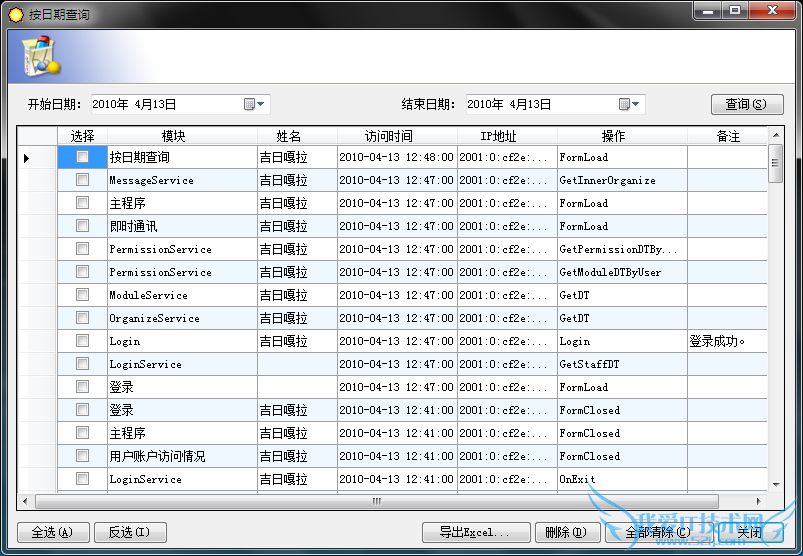Click the 全部清除(C) clear all button
Image resolution: width=803 pixels, height=556 pixels.
tap(658, 532)
